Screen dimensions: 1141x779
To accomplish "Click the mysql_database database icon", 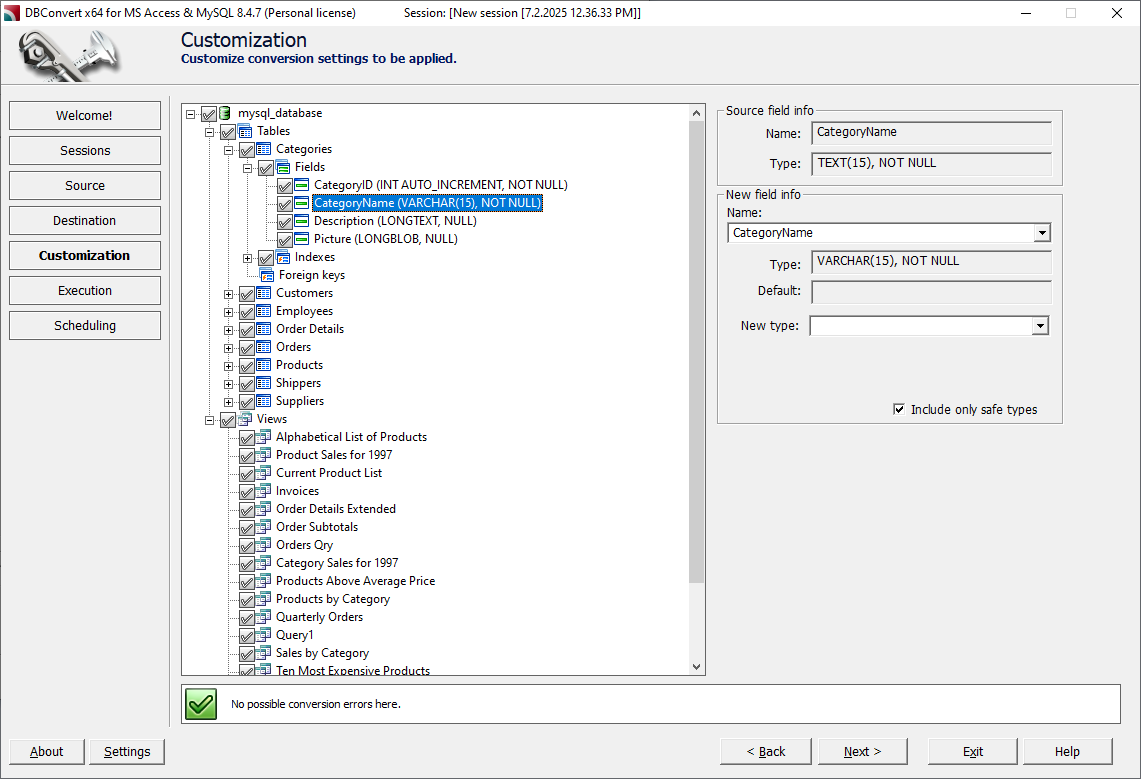I will click(225, 113).
